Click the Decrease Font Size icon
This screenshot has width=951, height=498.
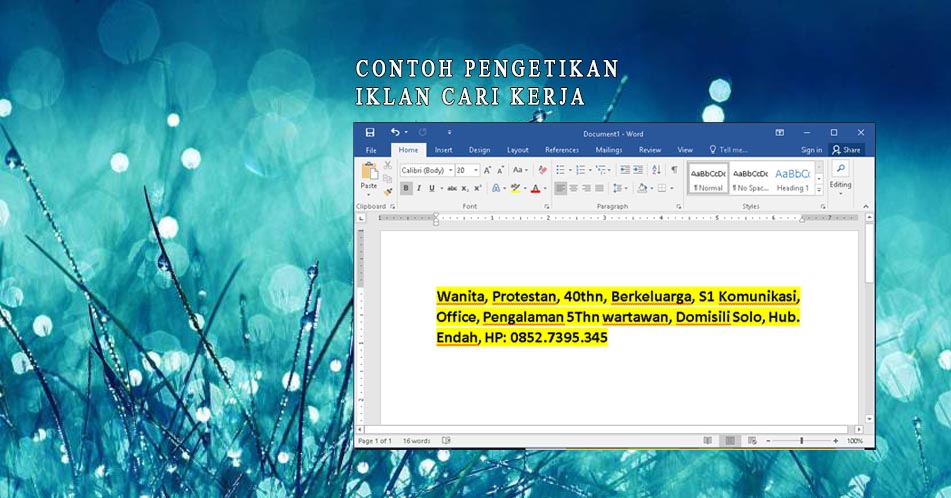point(500,170)
